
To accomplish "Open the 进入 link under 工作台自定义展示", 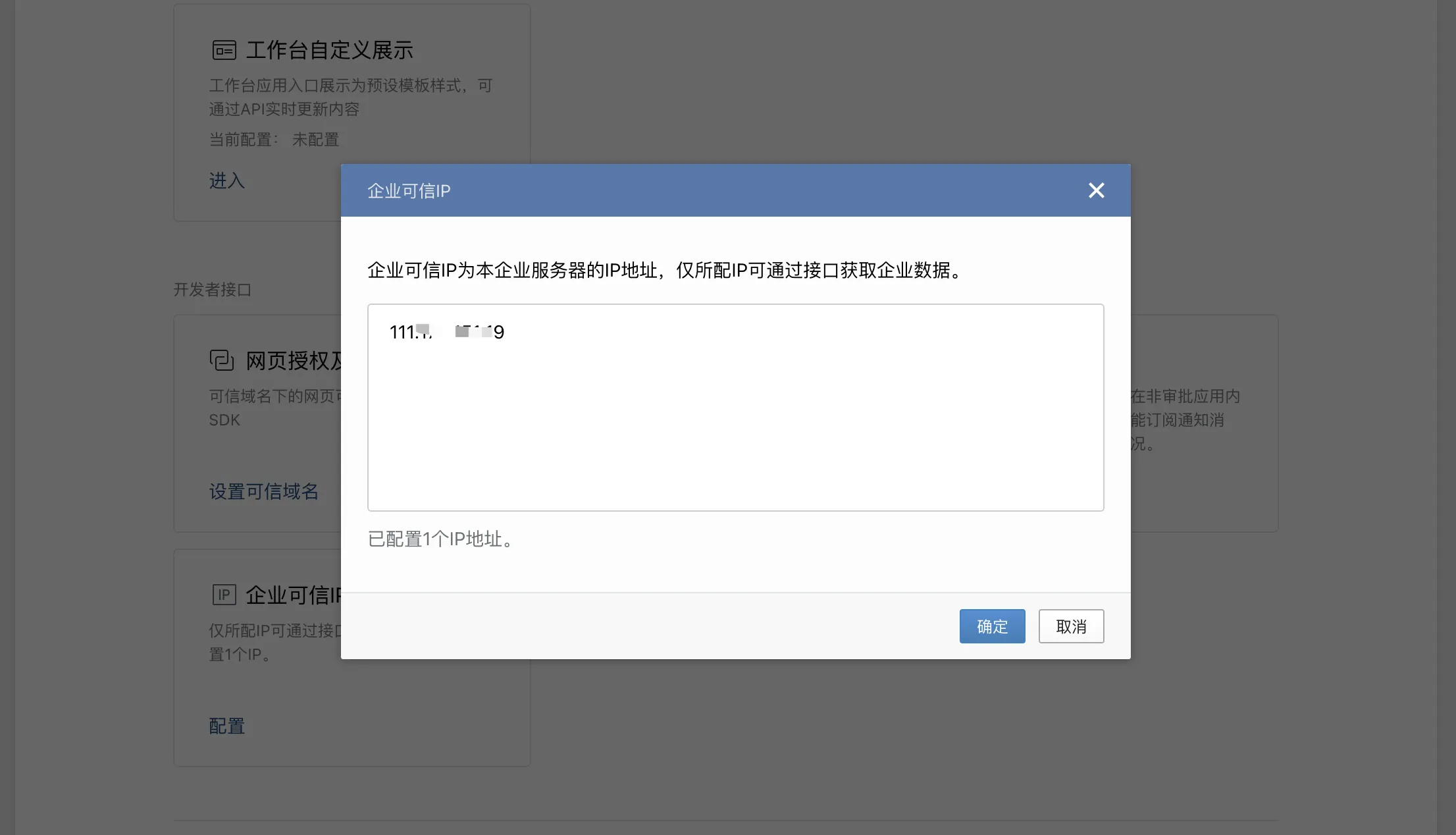I will click(x=227, y=180).
